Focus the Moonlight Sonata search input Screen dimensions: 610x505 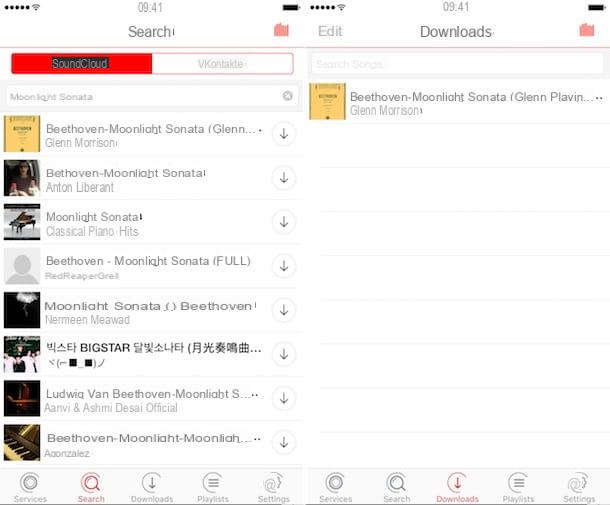(x=152, y=96)
